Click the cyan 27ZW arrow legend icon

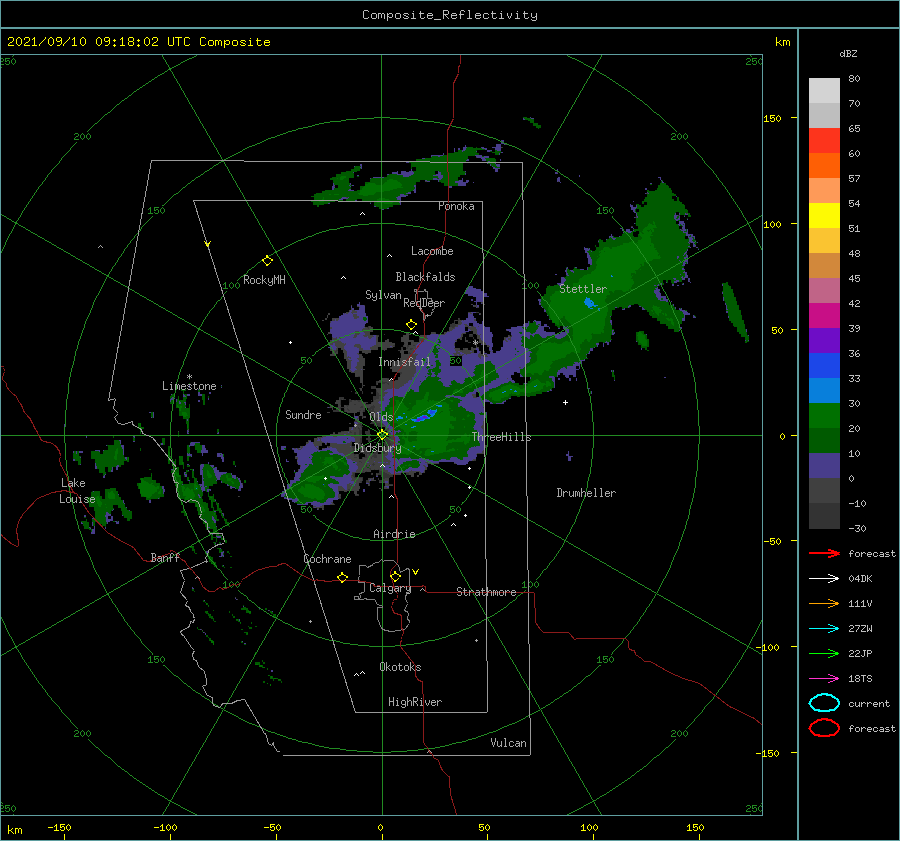coord(824,629)
